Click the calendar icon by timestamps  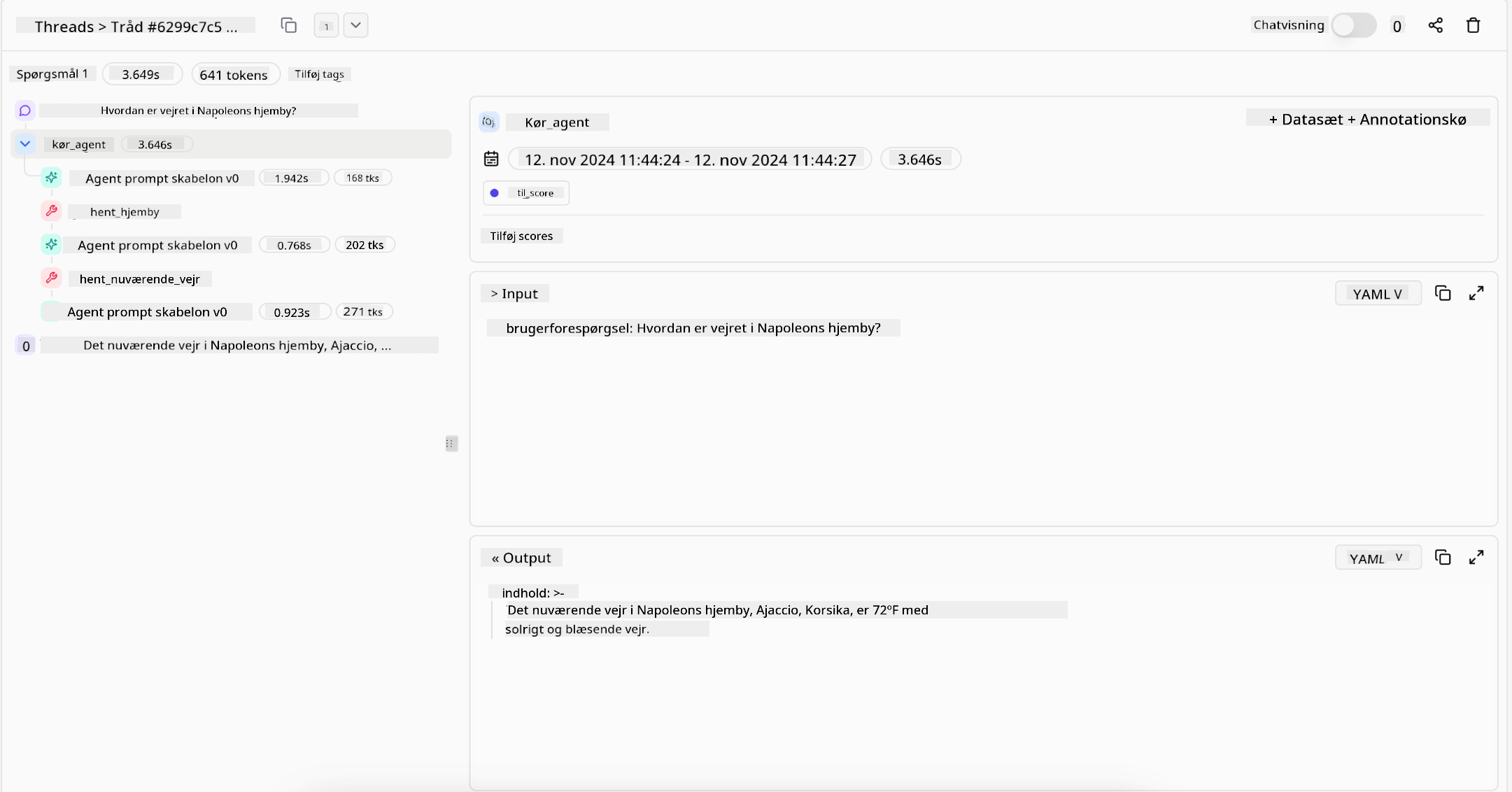[491, 160]
